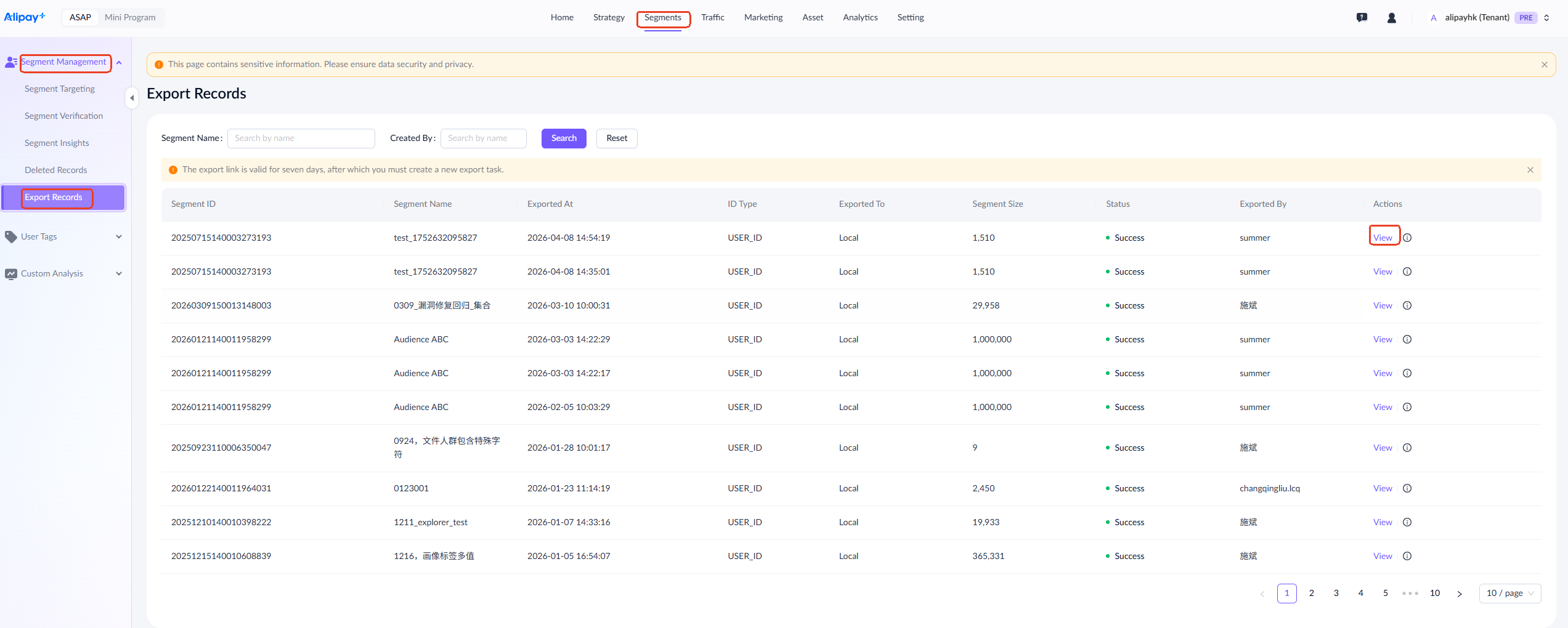Open the 10 / page size dropdown

pyautogui.click(x=1509, y=594)
